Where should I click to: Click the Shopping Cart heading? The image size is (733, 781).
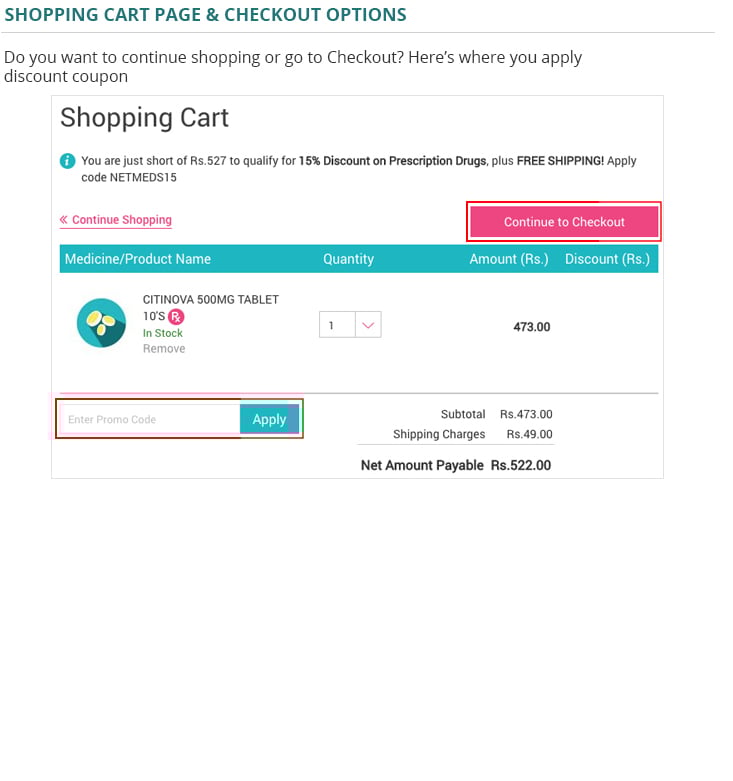[145, 118]
